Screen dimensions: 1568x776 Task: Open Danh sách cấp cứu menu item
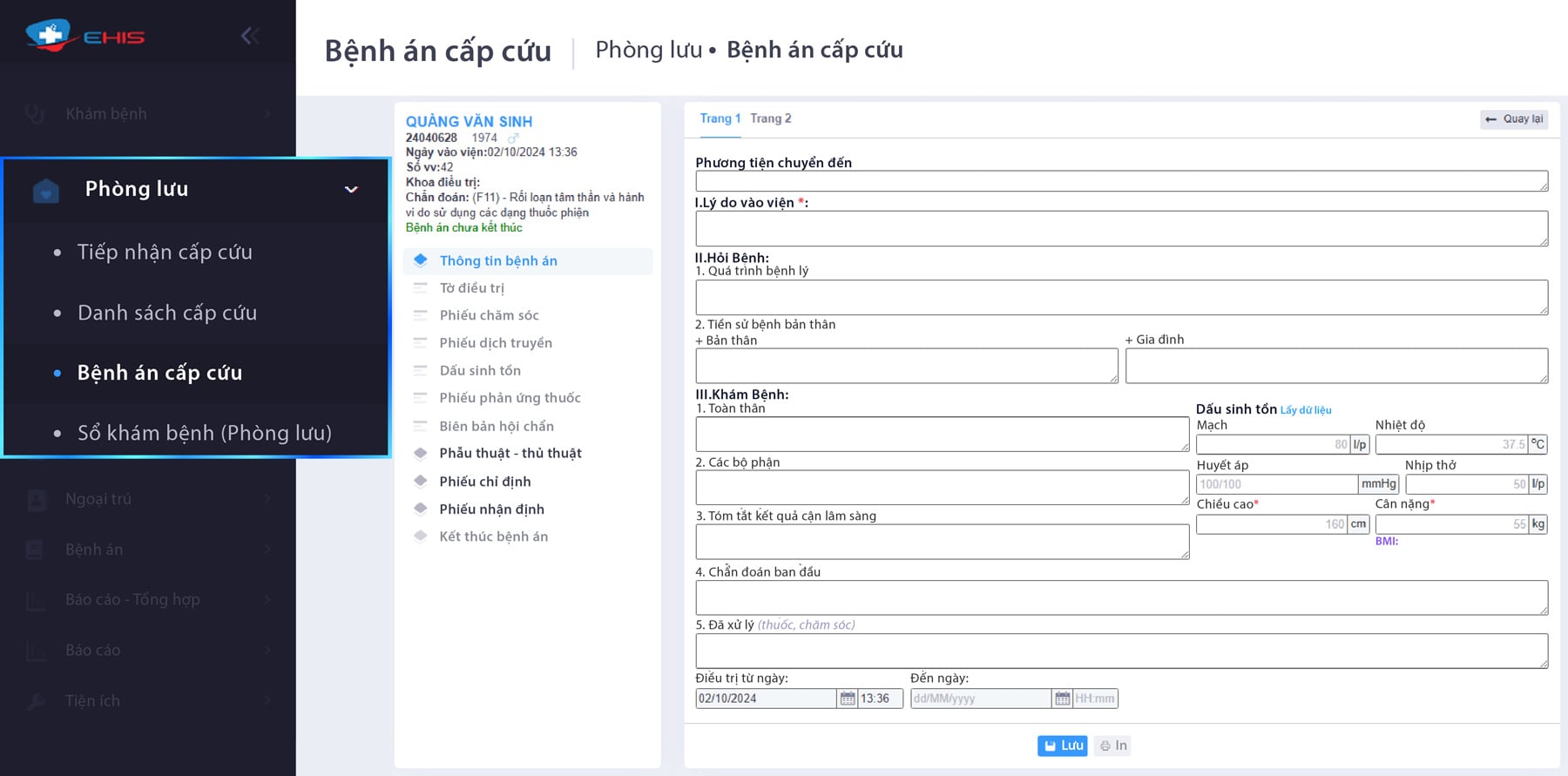point(167,313)
